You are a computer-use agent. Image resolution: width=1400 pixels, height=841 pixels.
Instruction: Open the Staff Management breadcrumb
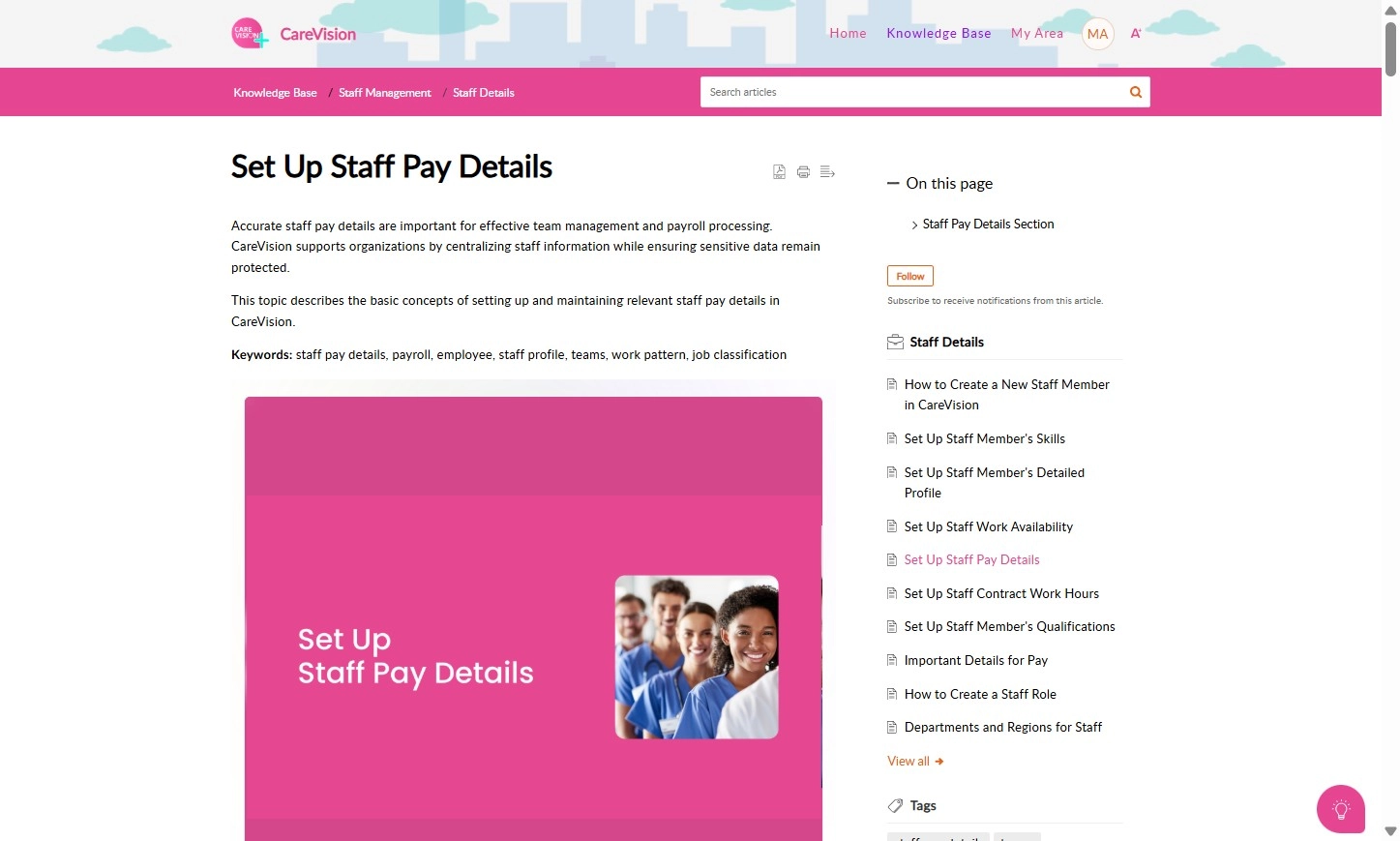click(385, 93)
